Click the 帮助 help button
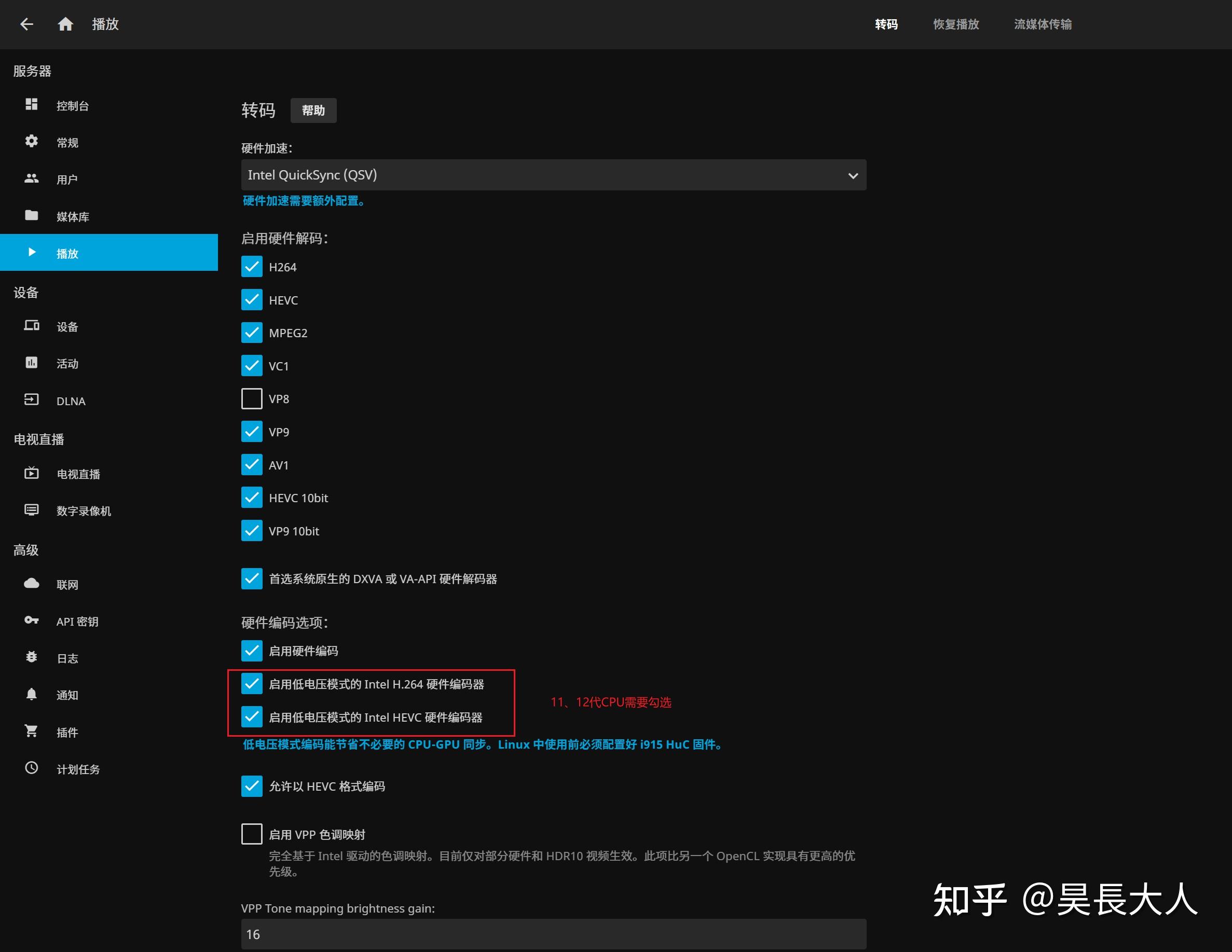 pyautogui.click(x=313, y=110)
